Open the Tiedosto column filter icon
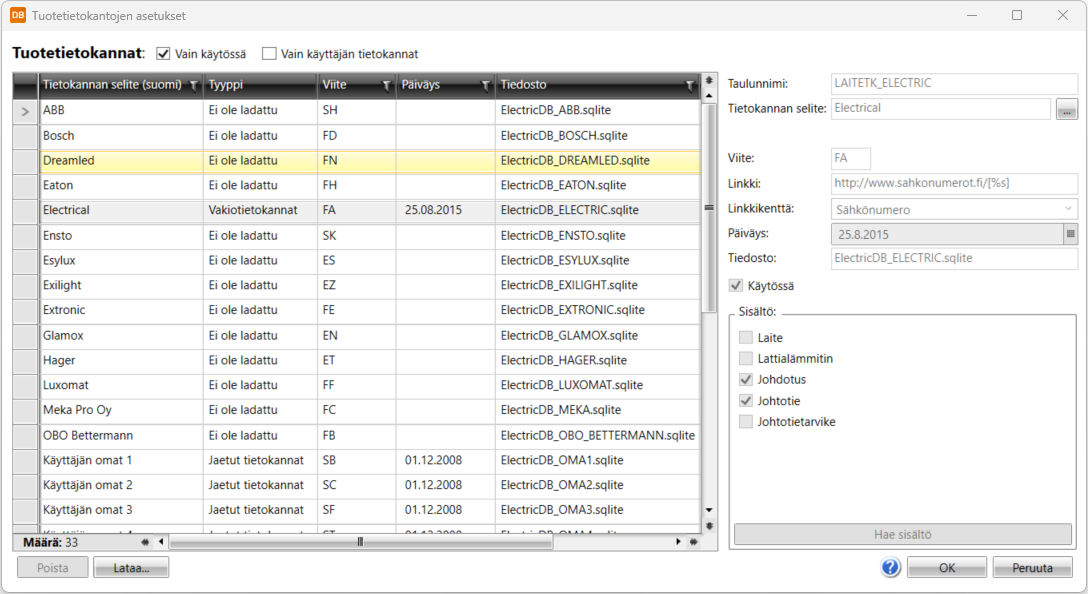 (x=689, y=86)
